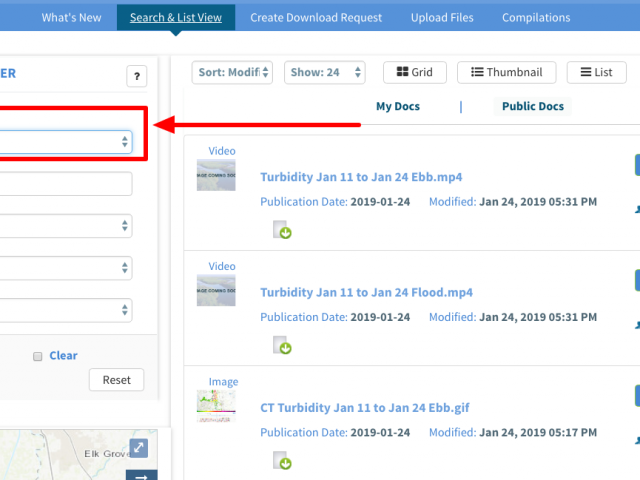Viewport: 640px width, 480px height.
Task: Switch to Grid view
Action: tap(414, 72)
